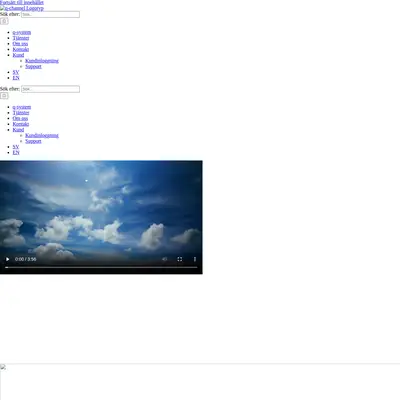The image size is (400, 400).
Task: Focus the first 'Sök efter' search field
Action: (x=50, y=14)
